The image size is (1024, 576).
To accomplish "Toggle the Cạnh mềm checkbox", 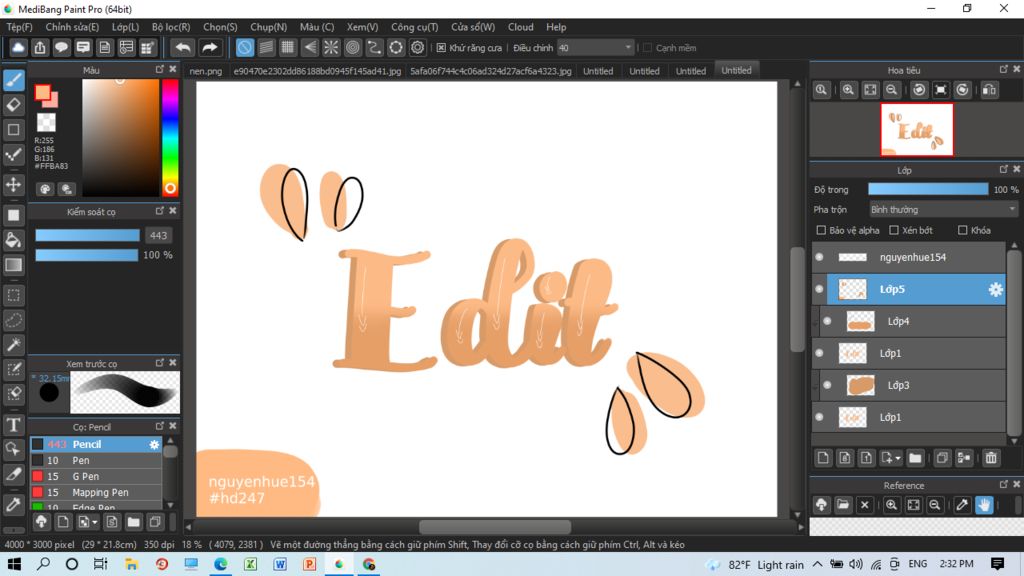I will [x=648, y=48].
